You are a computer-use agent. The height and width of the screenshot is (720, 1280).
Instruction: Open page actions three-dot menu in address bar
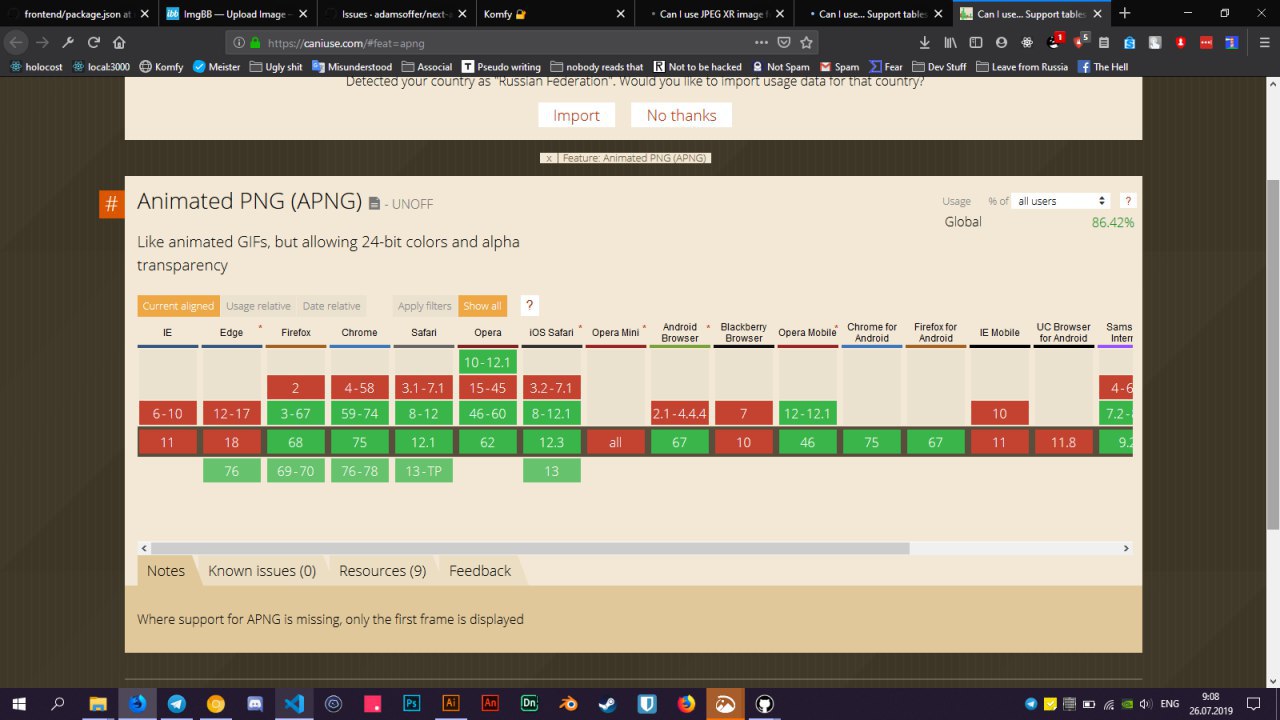761,43
